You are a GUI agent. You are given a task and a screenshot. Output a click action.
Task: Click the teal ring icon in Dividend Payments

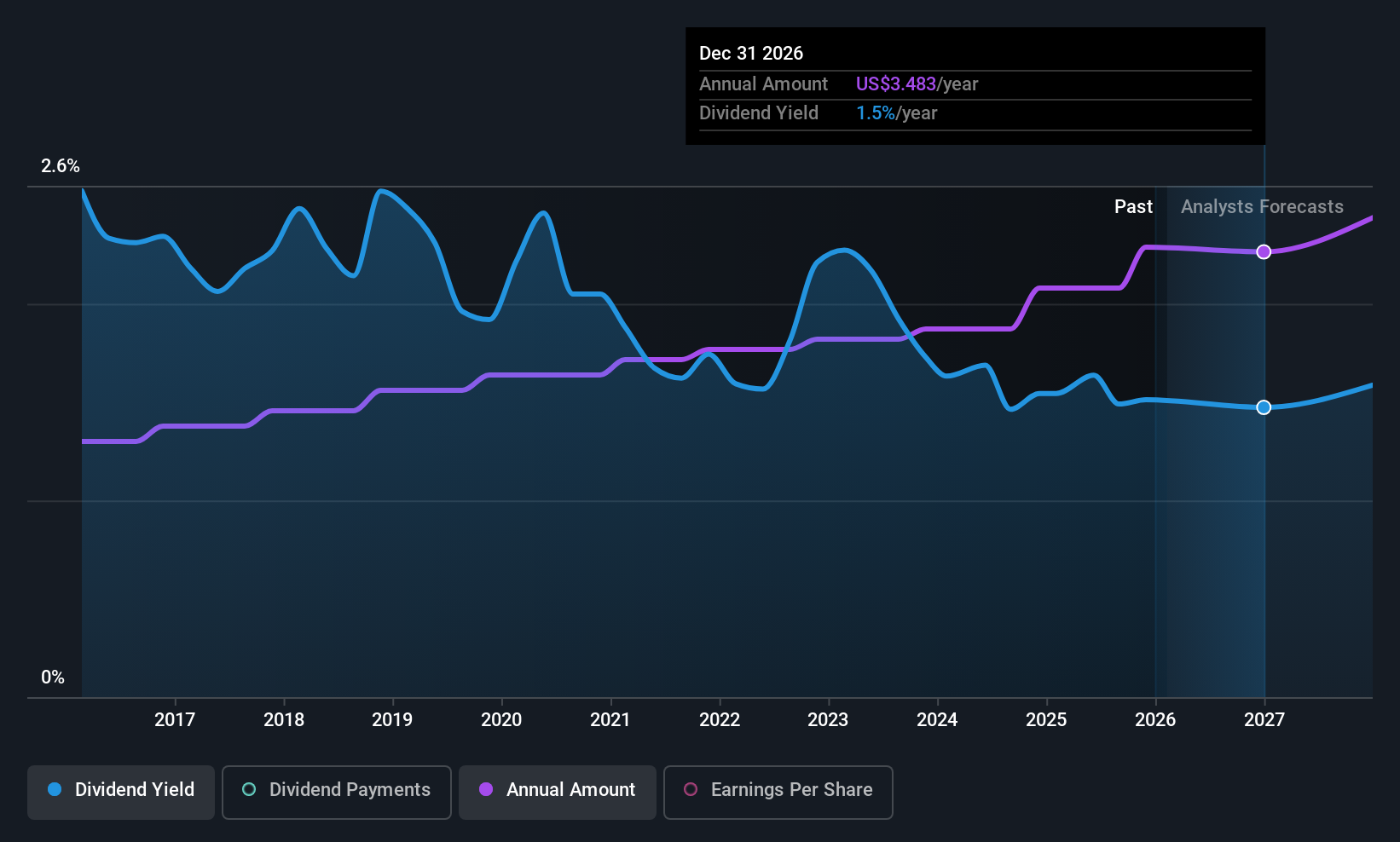[249, 789]
